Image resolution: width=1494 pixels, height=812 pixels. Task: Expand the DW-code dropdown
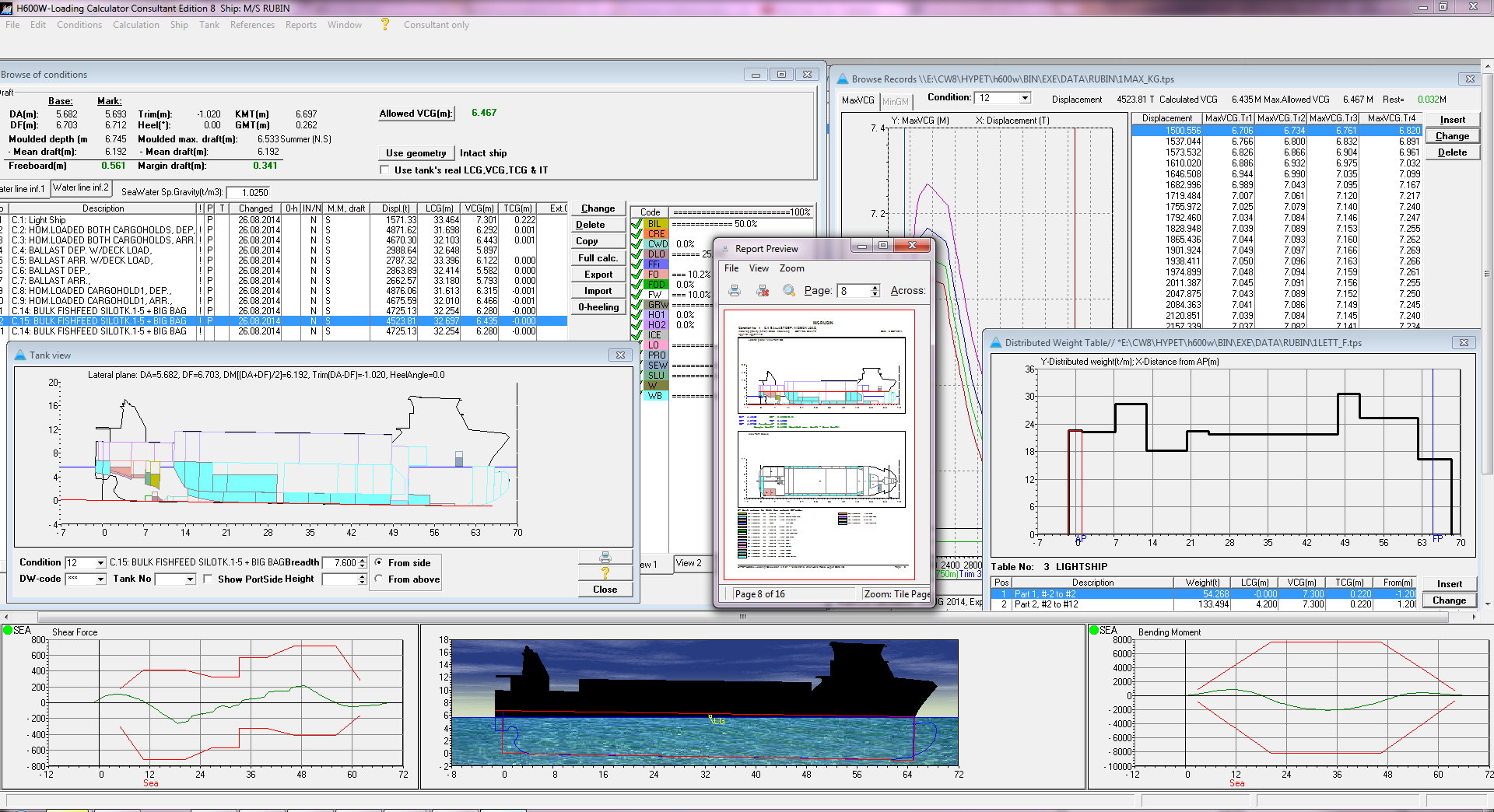click(100, 579)
